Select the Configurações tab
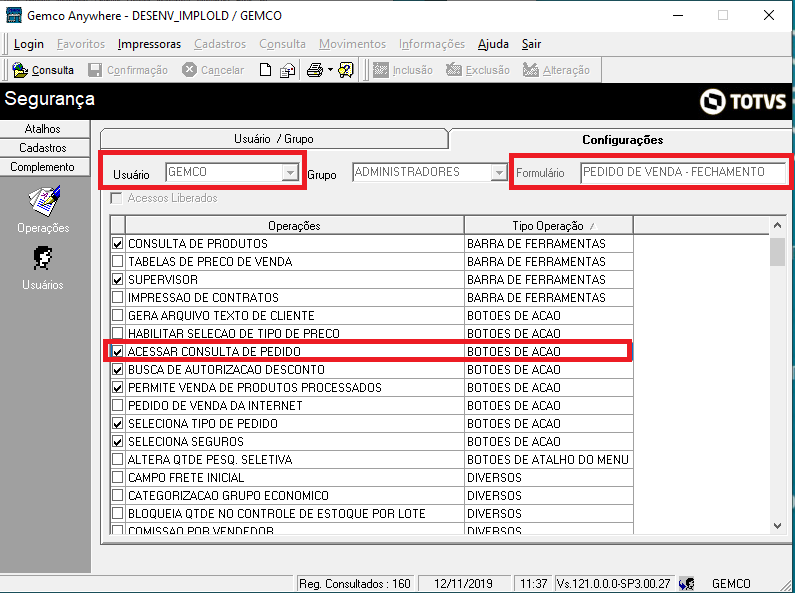Viewport: 795px width, 593px height. [622, 139]
